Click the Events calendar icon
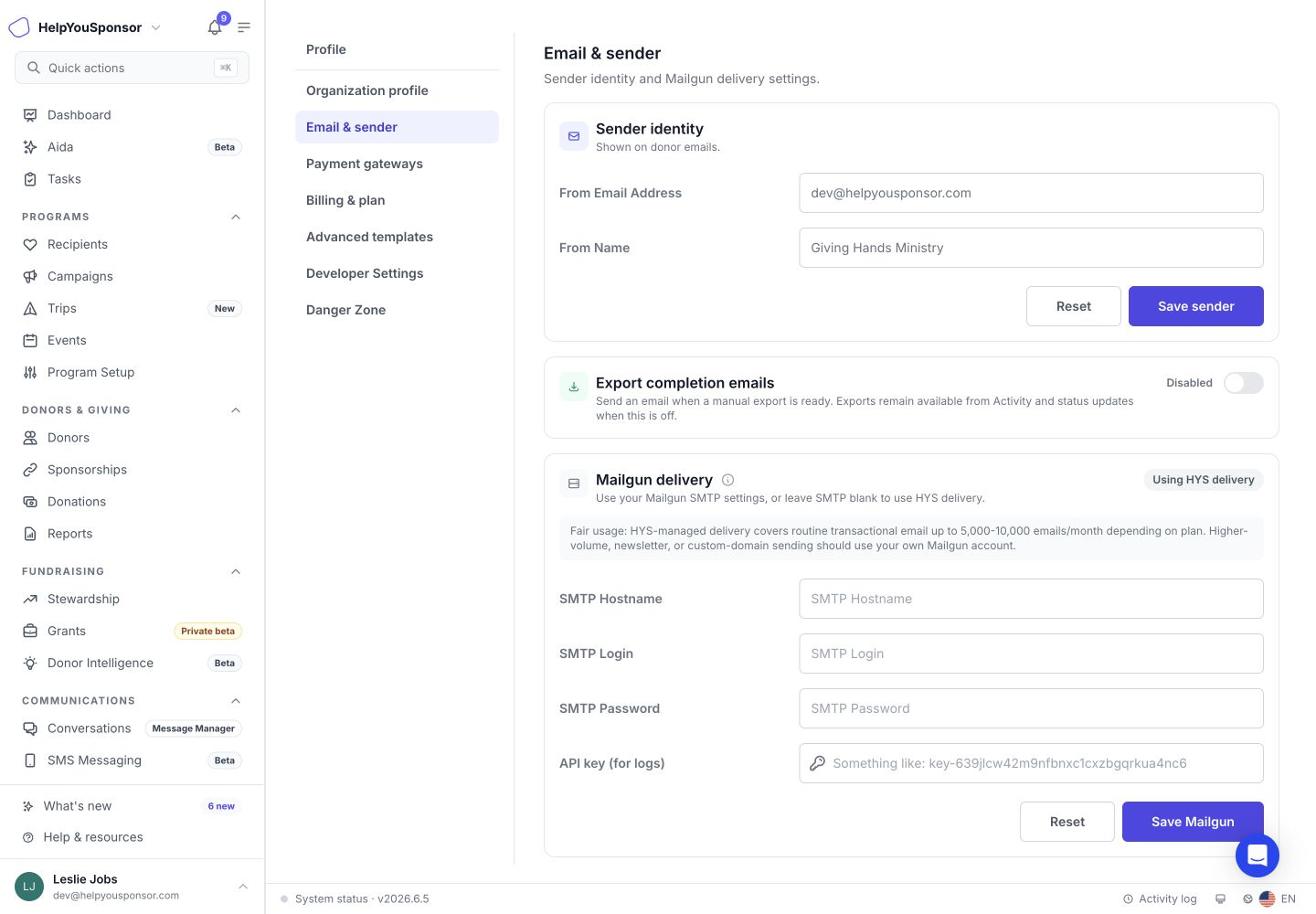 coord(30,341)
